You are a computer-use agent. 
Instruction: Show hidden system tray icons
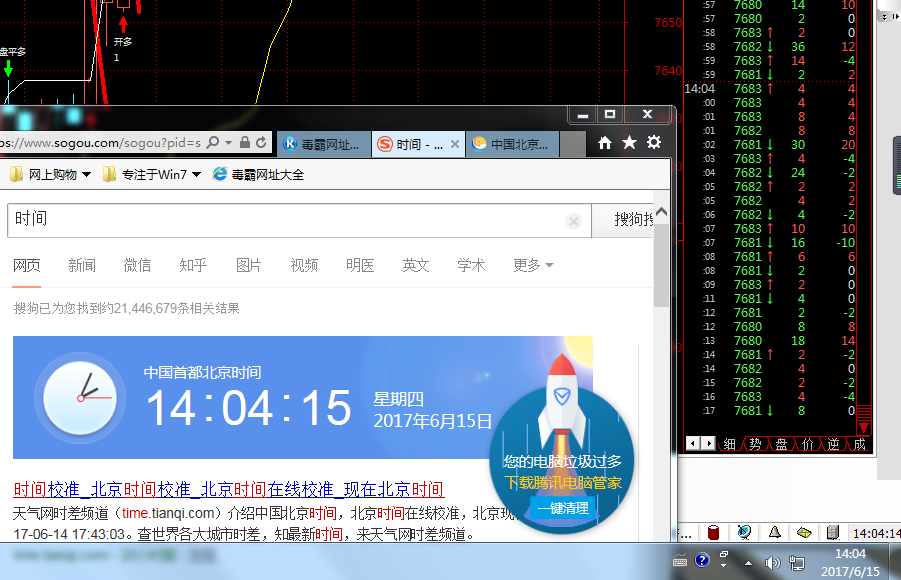[x=748, y=562]
